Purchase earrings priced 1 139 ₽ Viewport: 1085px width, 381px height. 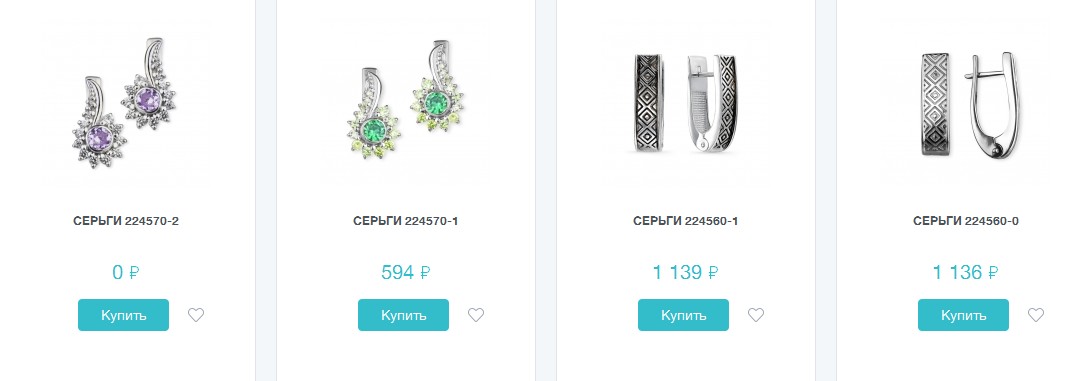coord(683,315)
